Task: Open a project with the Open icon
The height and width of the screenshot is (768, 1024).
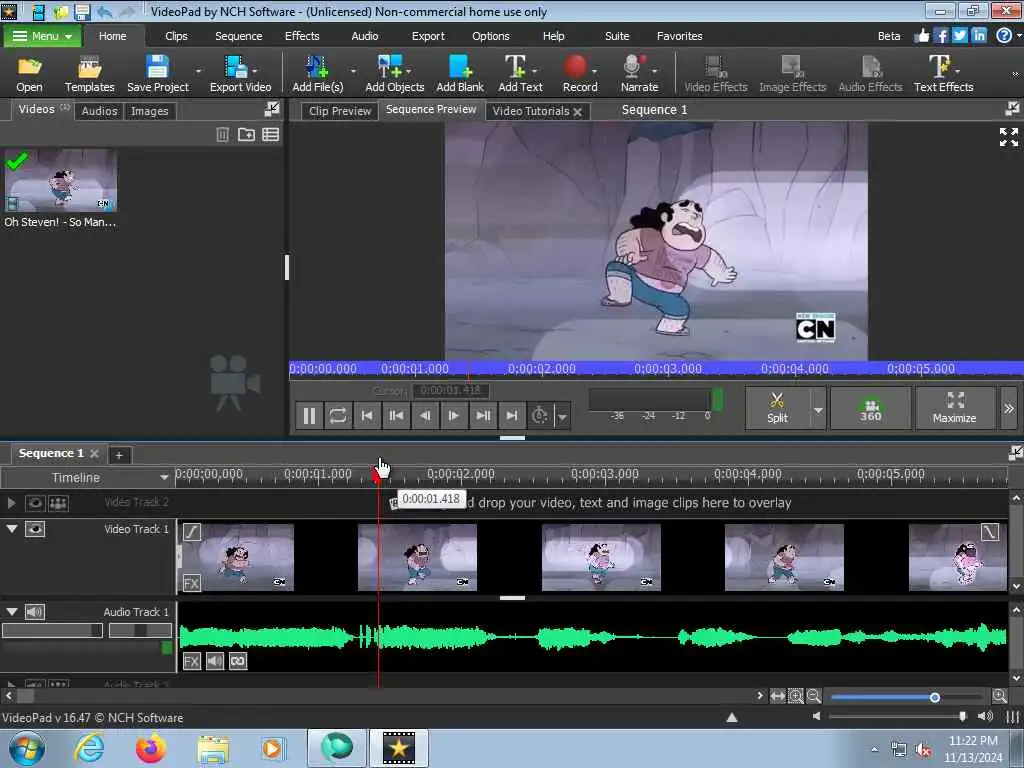Action: click(x=29, y=74)
